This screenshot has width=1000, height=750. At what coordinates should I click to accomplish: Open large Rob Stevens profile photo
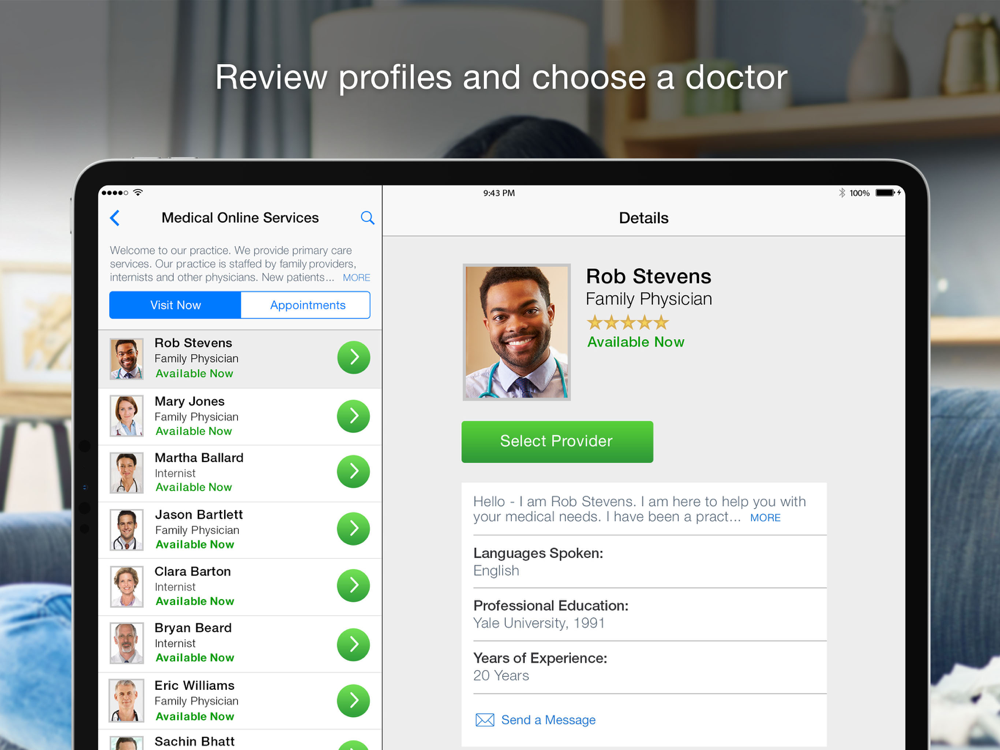point(517,332)
